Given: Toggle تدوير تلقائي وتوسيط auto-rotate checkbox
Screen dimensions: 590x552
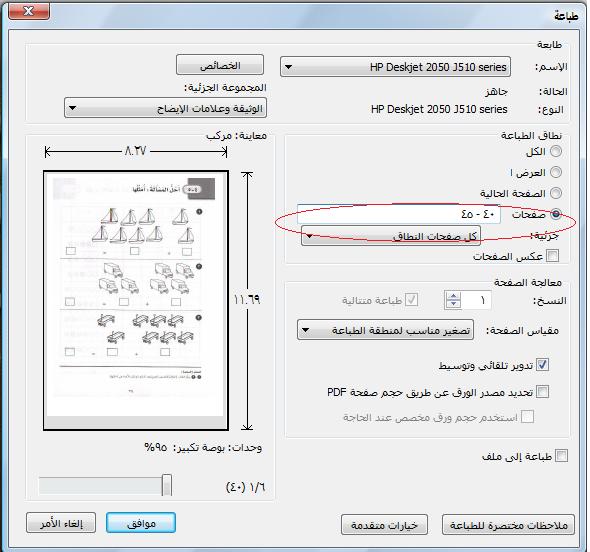Looking at the screenshot, I should pyautogui.click(x=542, y=365).
